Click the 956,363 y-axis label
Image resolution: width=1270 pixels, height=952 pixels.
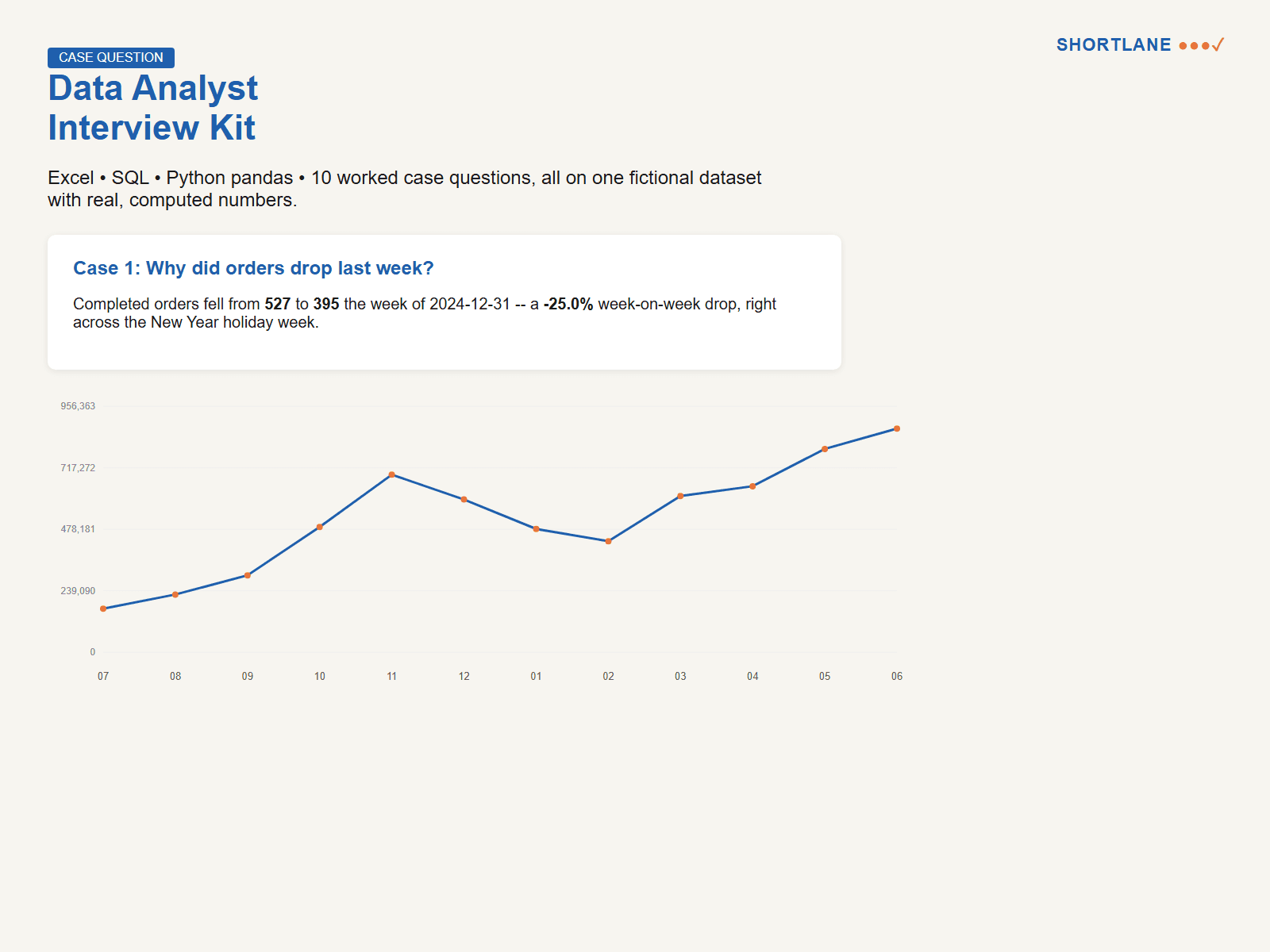tap(78, 406)
